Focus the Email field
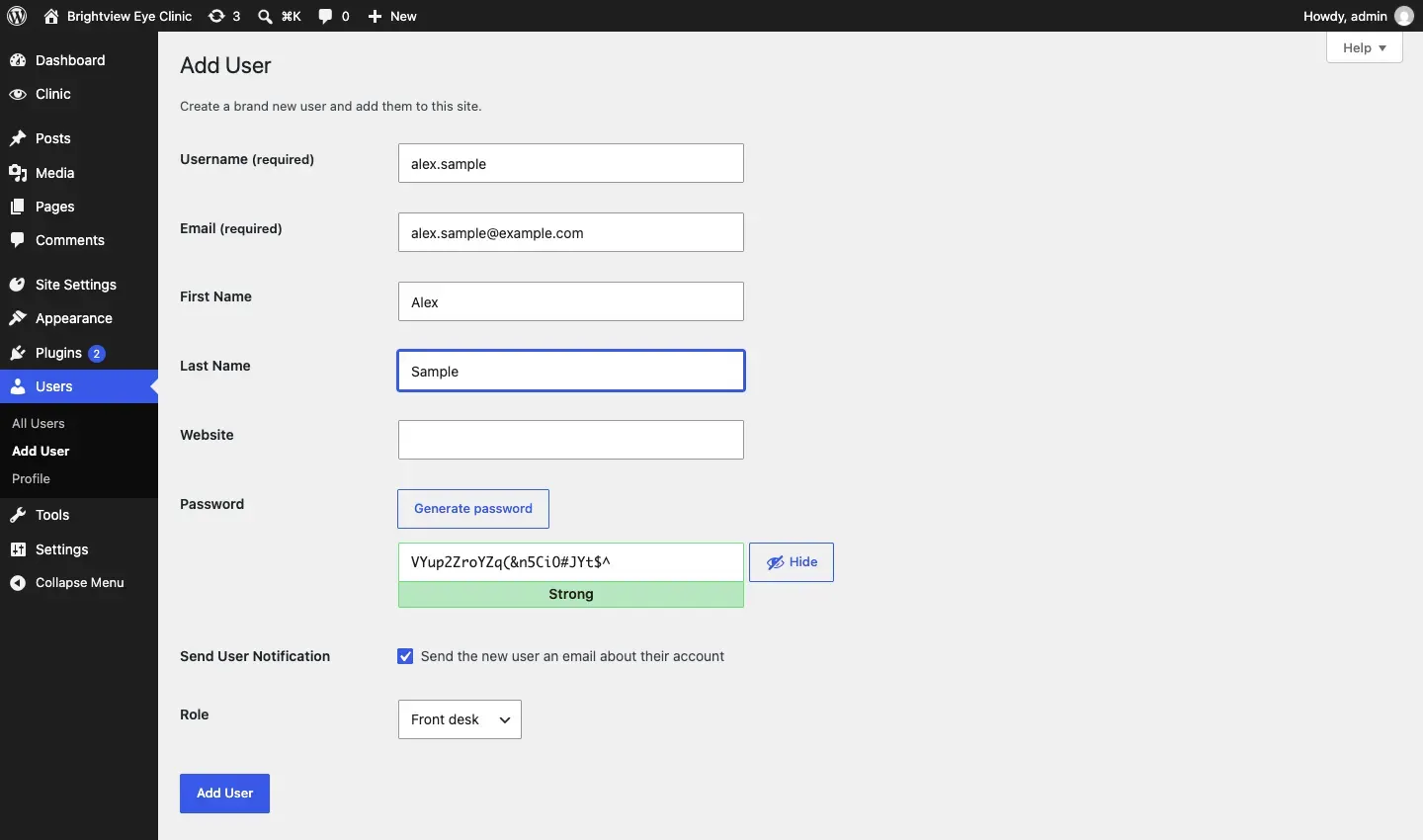The image size is (1423, 840). click(571, 232)
